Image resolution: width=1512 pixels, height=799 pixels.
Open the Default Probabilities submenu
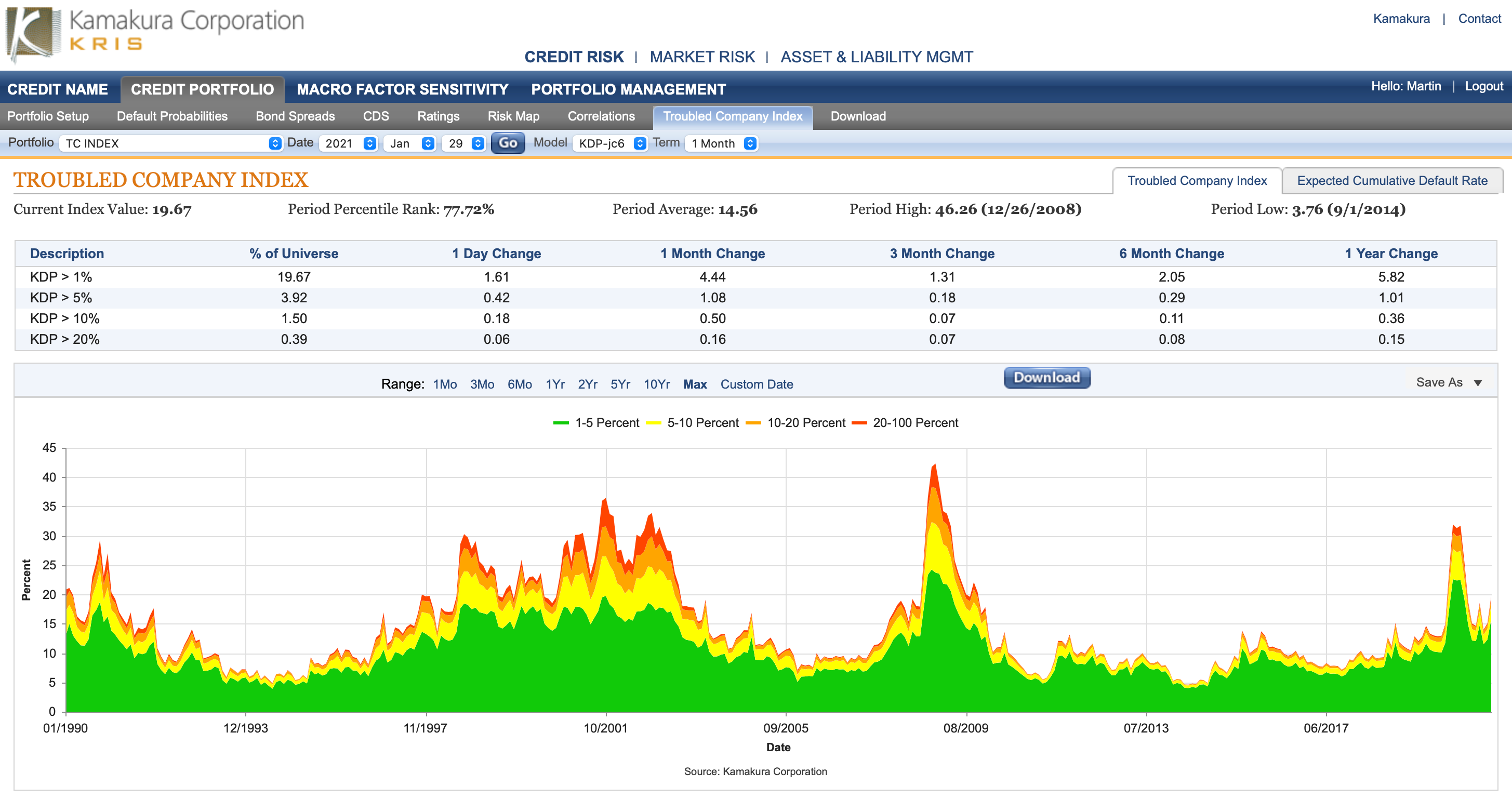[172, 116]
